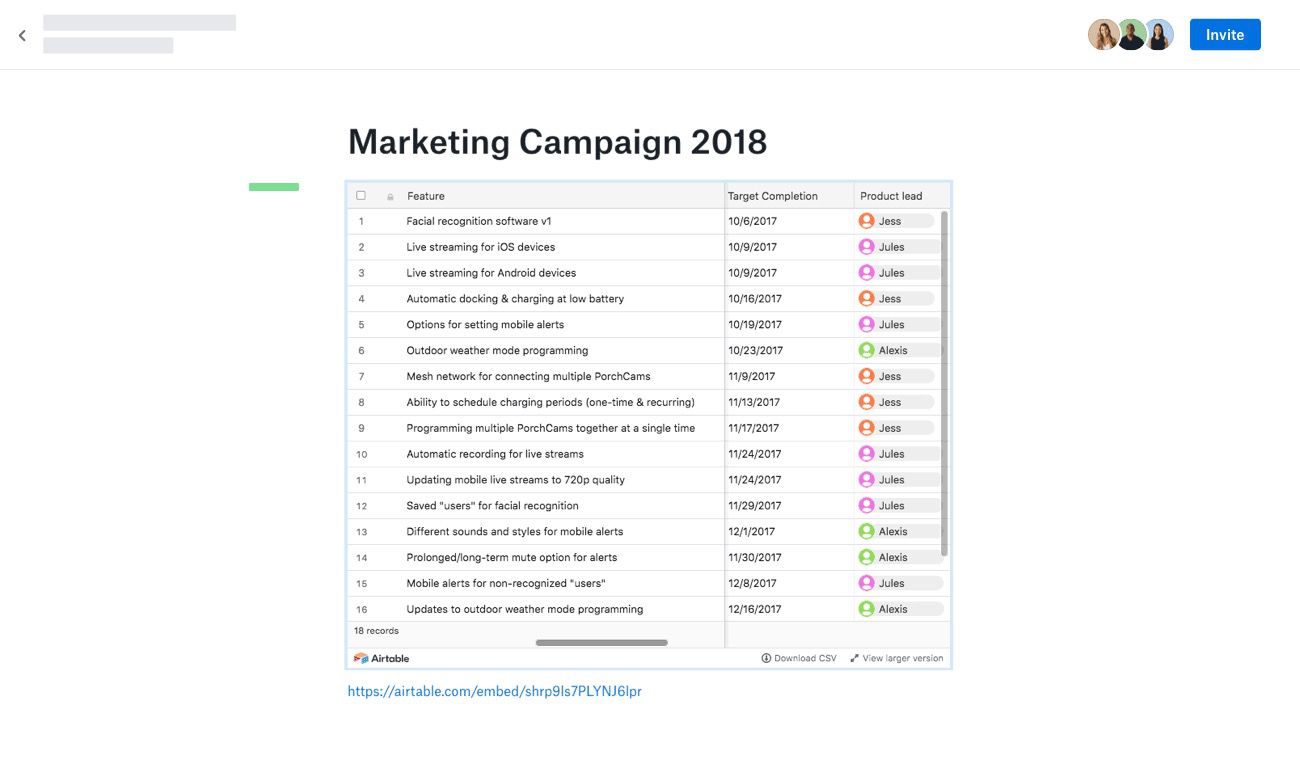
Task: Select the Facial recognition software v1 row
Action: pos(479,221)
